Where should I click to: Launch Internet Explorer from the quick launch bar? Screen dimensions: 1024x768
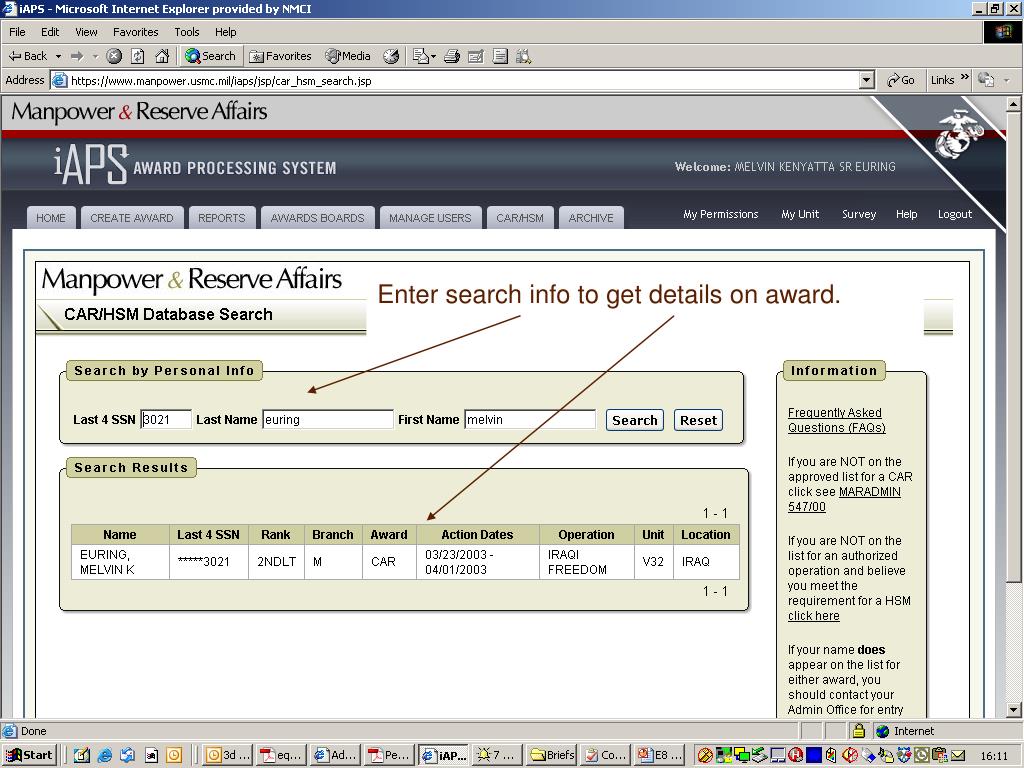(x=104, y=756)
